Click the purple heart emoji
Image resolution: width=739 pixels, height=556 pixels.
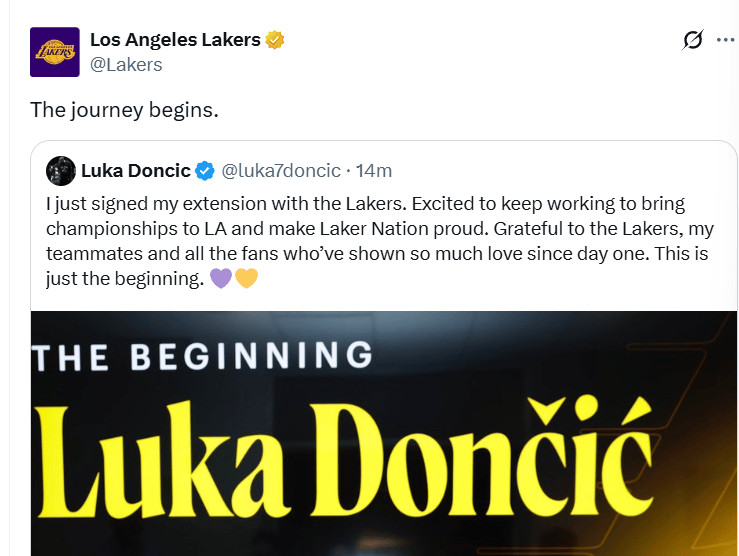coord(221,278)
